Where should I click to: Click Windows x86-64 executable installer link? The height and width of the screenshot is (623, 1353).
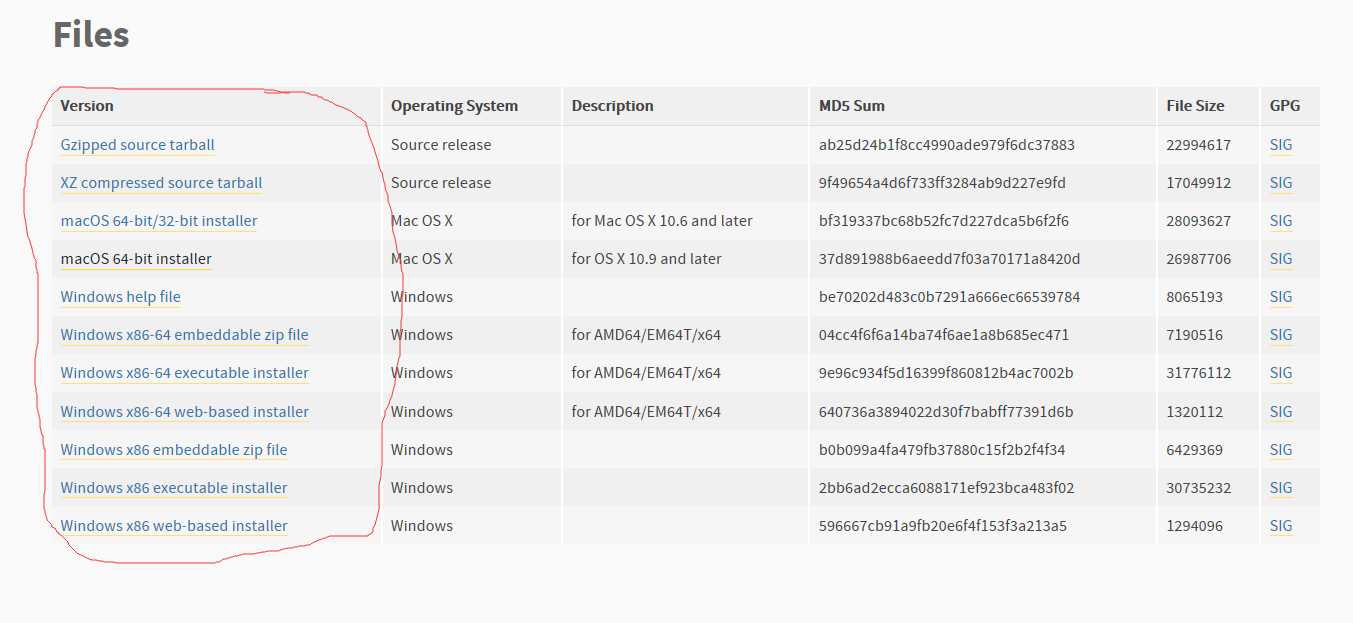184,373
